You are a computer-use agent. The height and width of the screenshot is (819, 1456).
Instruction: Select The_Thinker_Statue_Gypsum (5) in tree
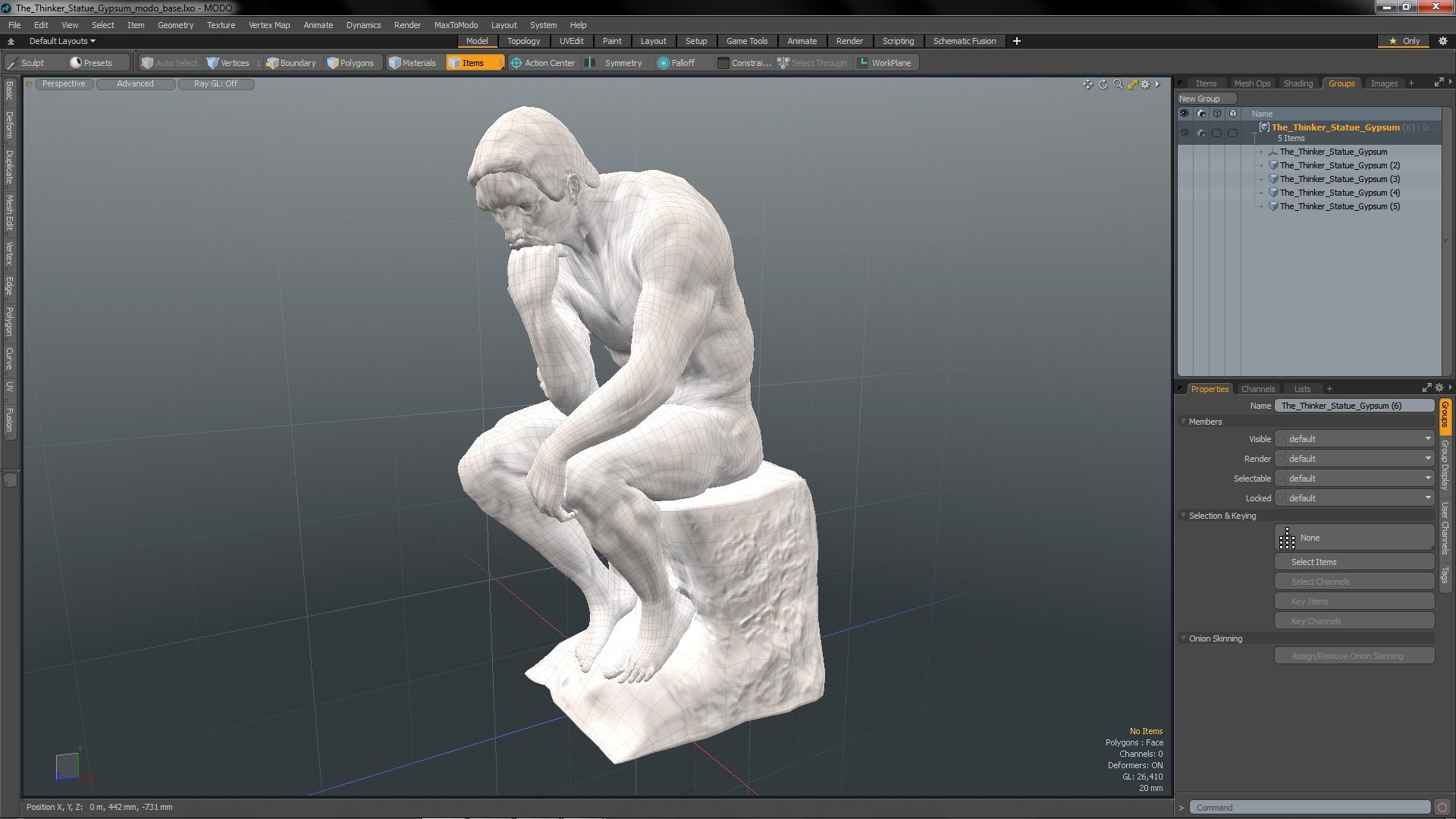point(1339,206)
